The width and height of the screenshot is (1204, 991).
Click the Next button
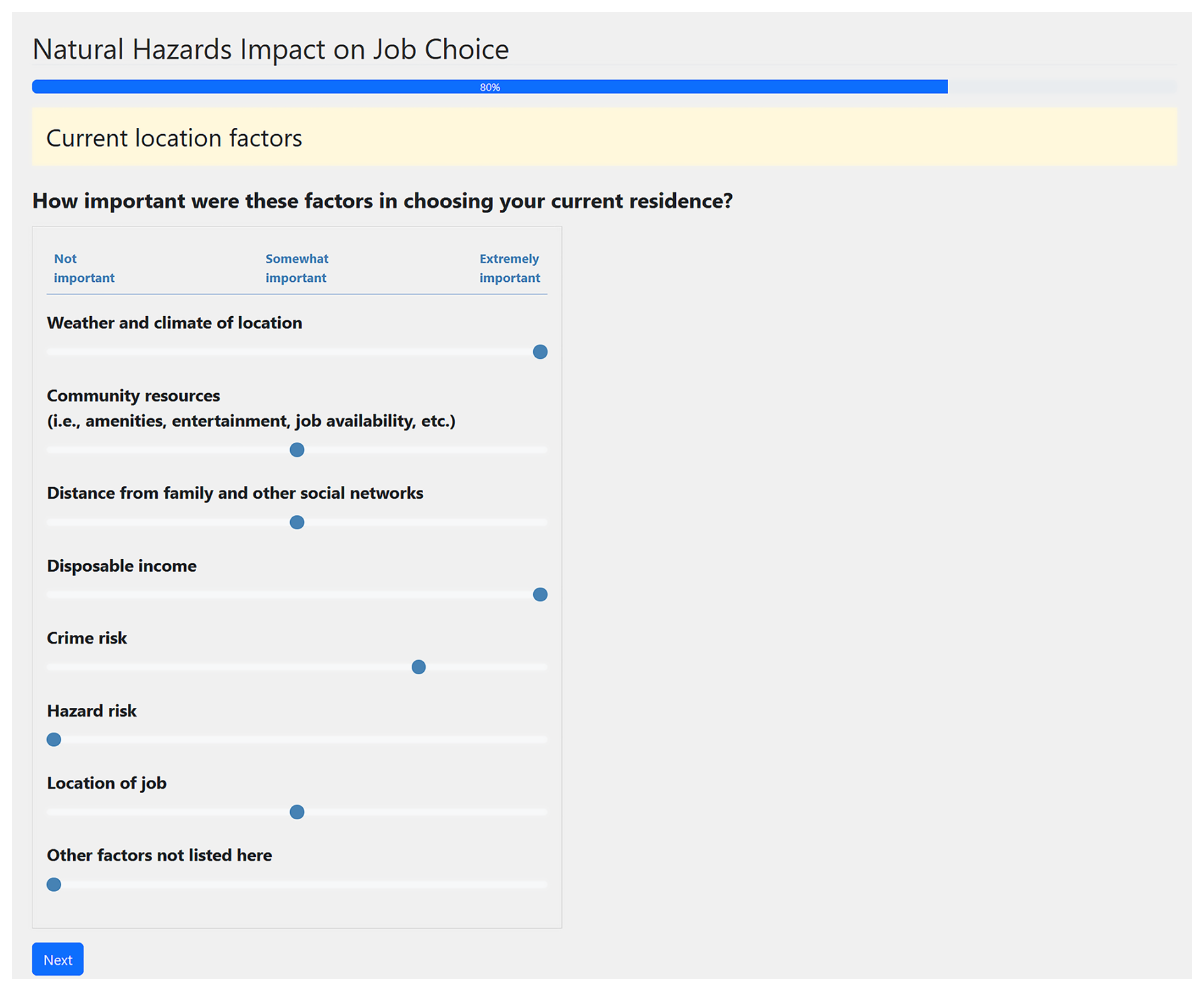[57, 959]
